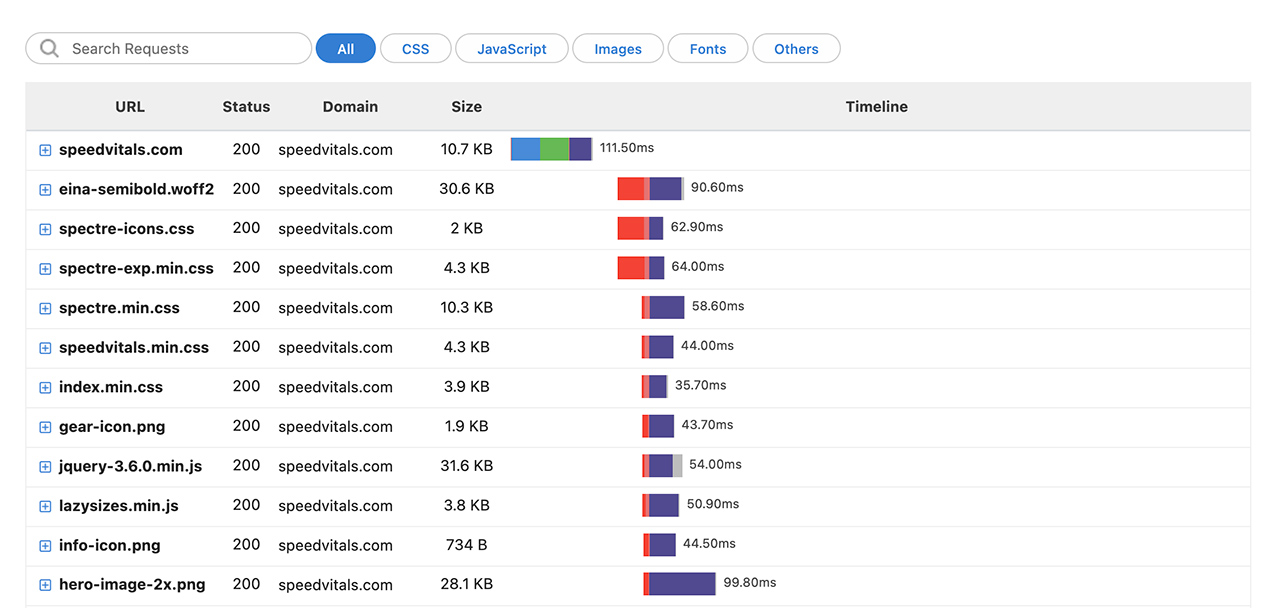Click plus icon beside jquery-3.6.0.min.js
1280x608 pixels.
point(45,467)
